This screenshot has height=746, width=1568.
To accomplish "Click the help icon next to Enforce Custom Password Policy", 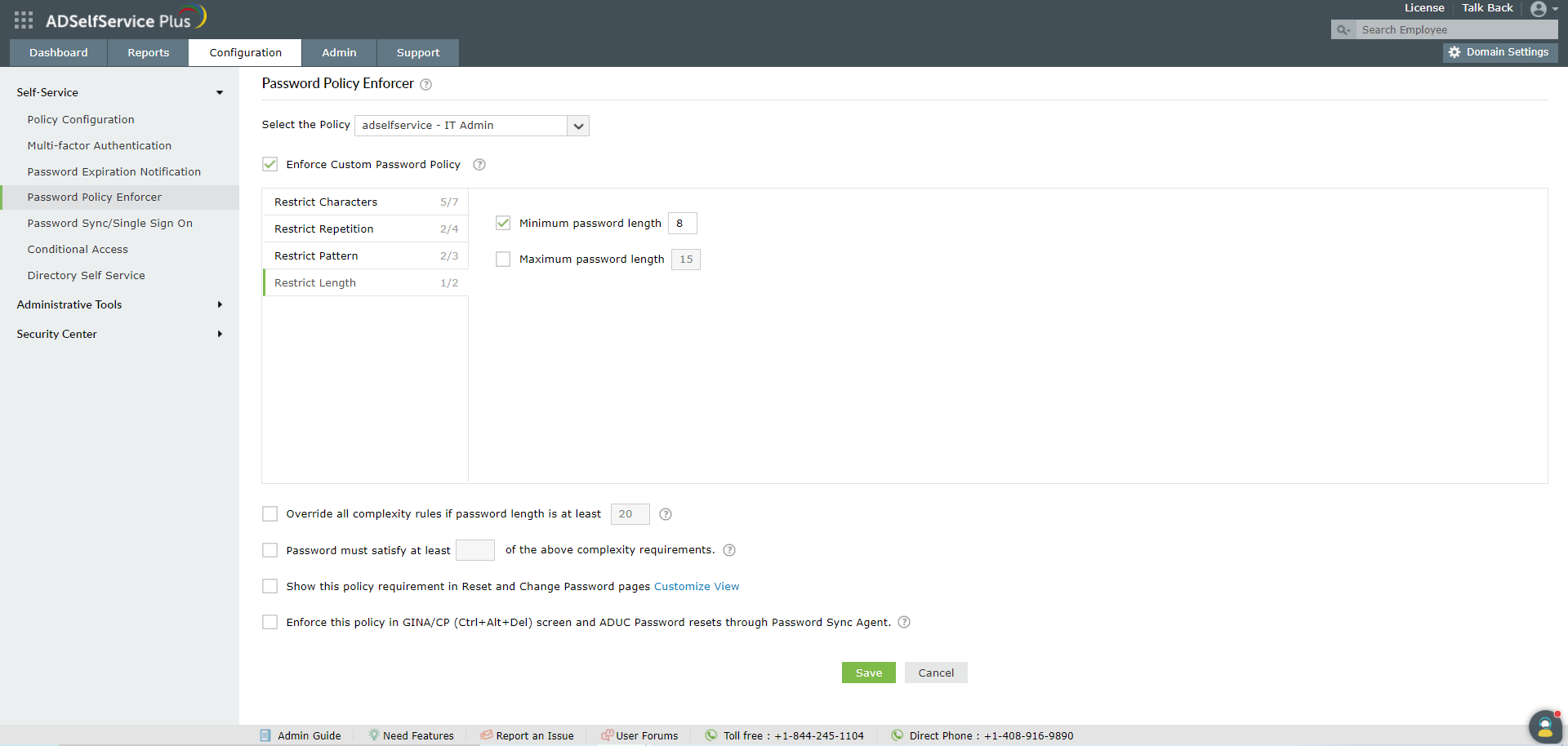I will coord(479,164).
